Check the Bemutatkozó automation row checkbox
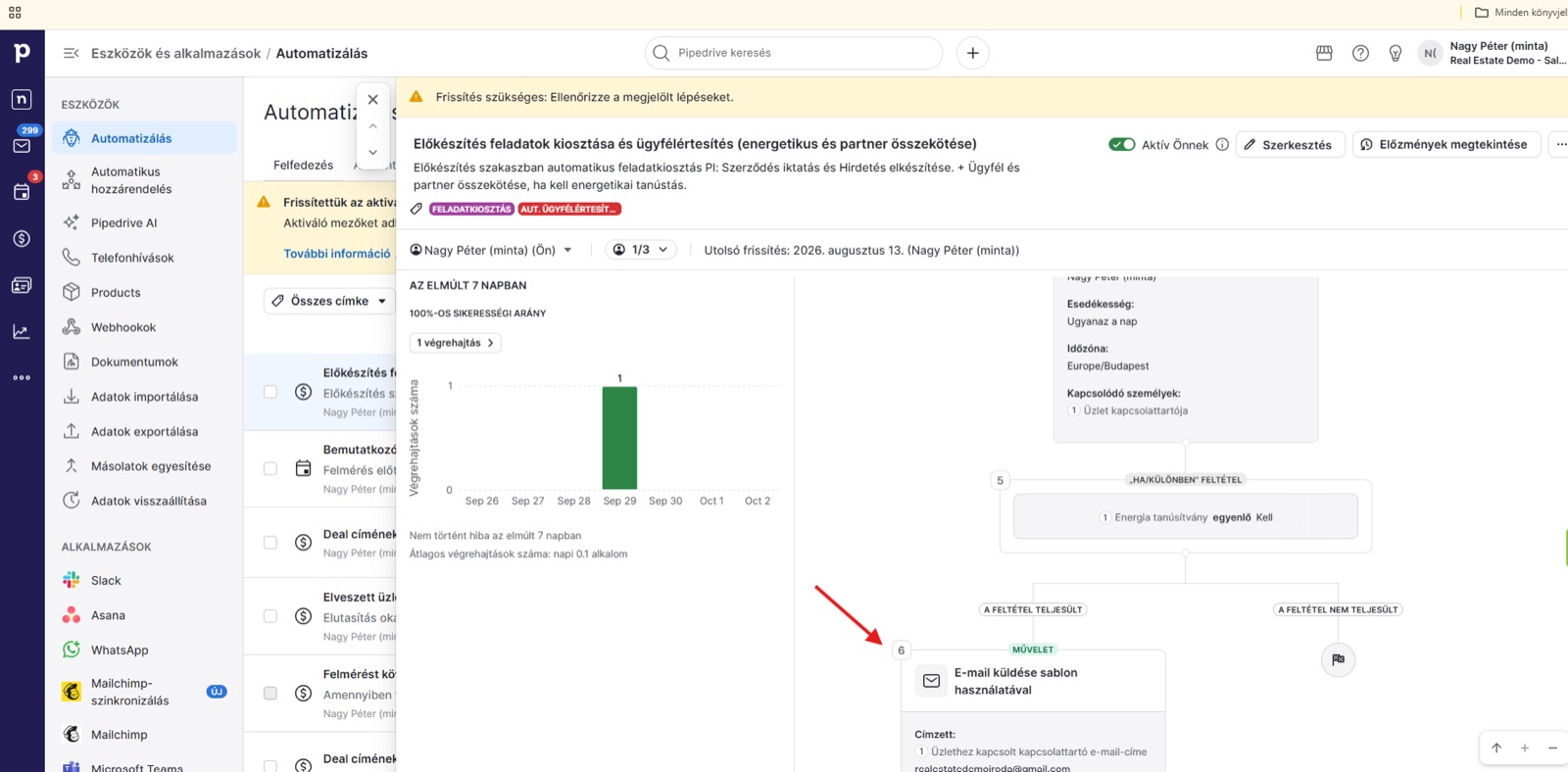This screenshot has height=772, width=1568. (270, 469)
